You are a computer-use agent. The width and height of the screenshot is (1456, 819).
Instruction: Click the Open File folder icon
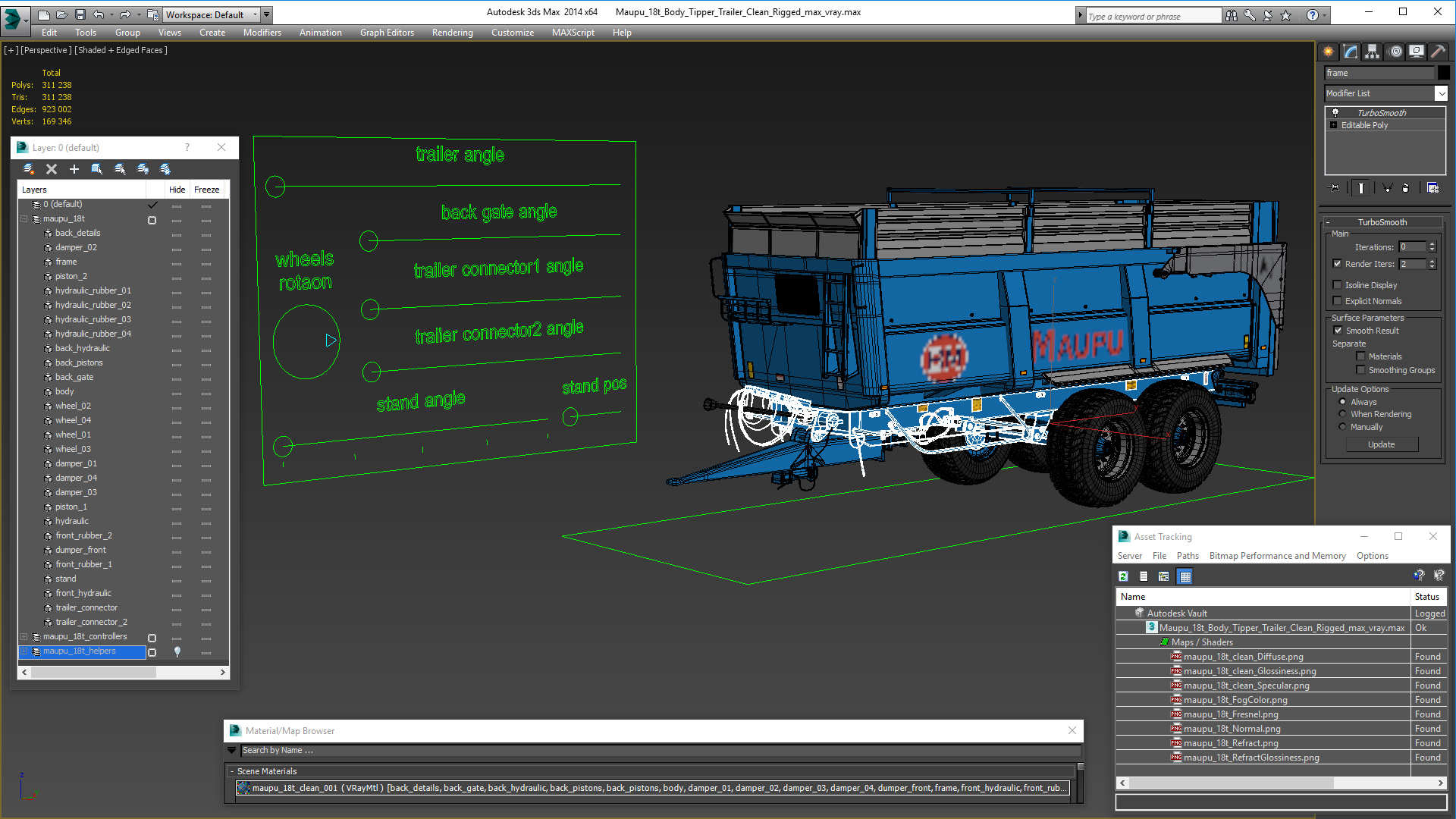pyautogui.click(x=61, y=14)
